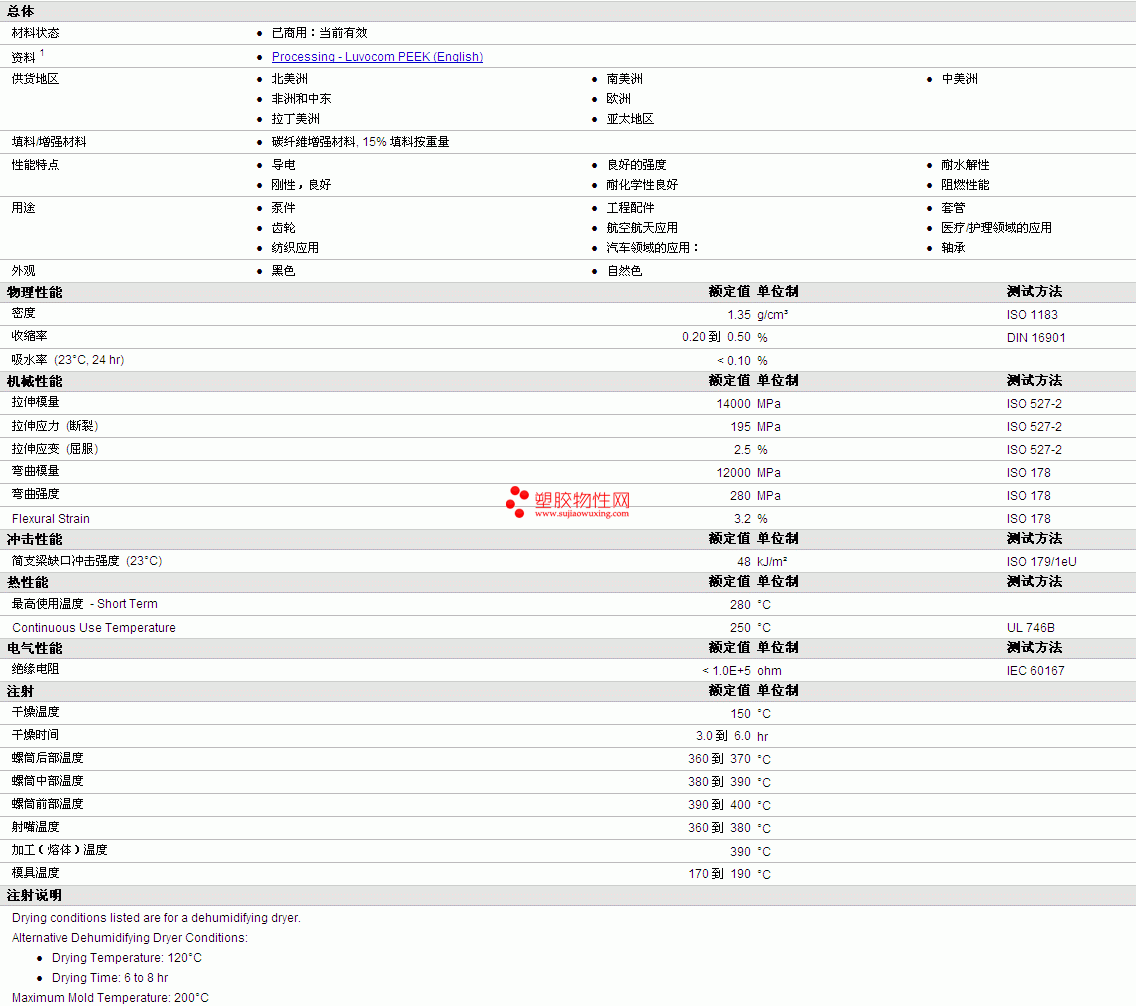1136x1006 pixels.
Task: Click the 热性能 section header
Action: [28, 582]
